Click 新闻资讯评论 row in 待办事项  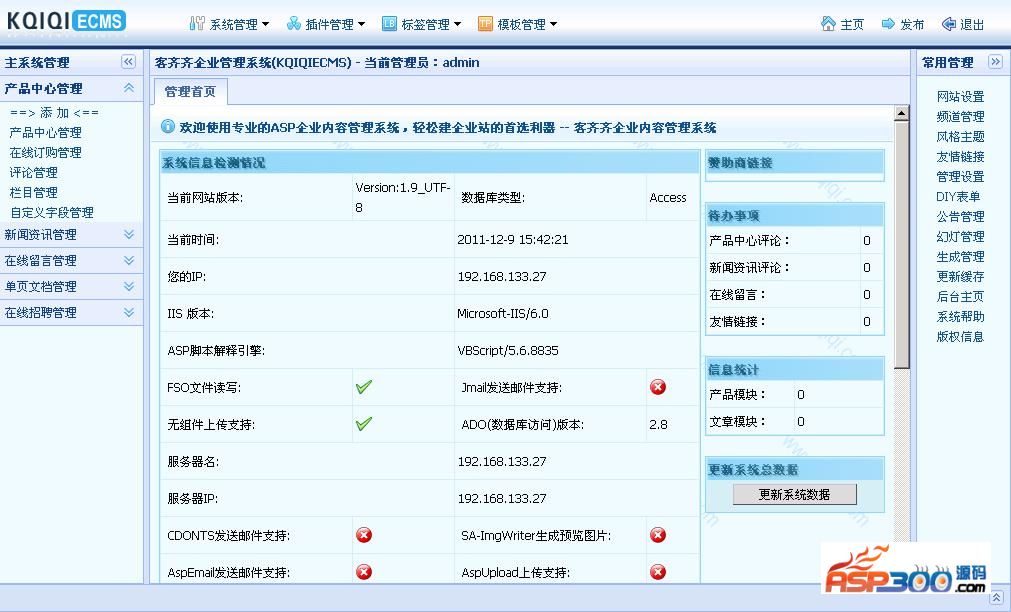794,267
